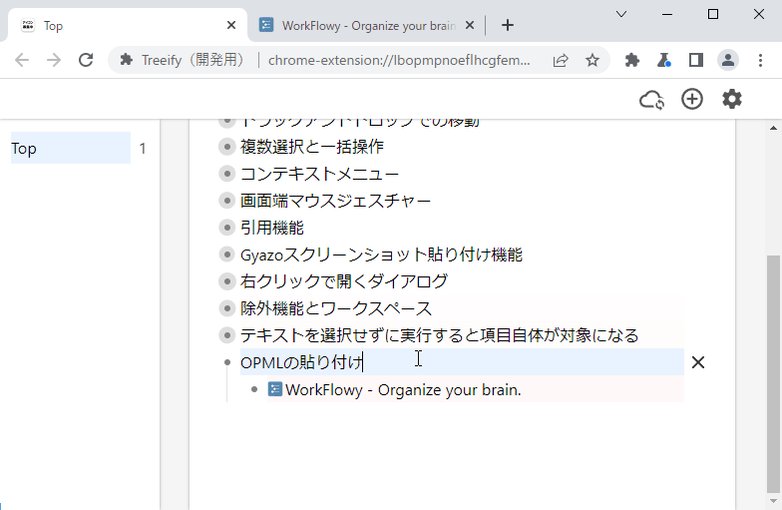Switch to WorkFlowy - Organize your brain tab
This screenshot has width=782, height=510.
(368, 25)
